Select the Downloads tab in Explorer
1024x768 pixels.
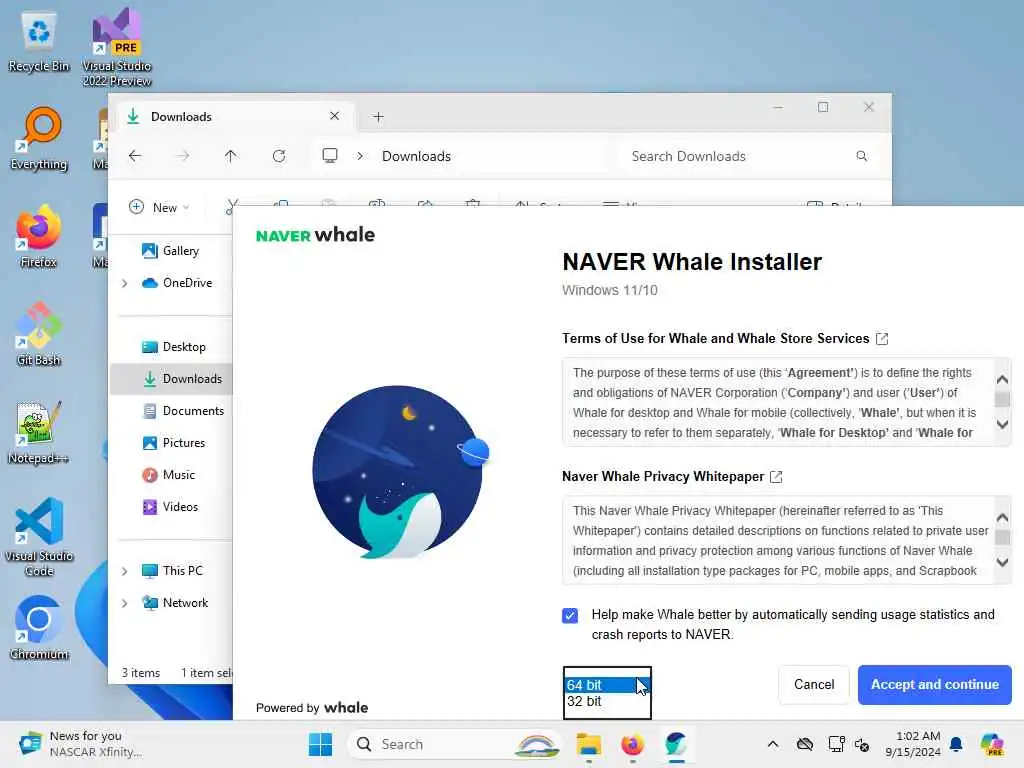pyautogui.click(x=235, y=116)
